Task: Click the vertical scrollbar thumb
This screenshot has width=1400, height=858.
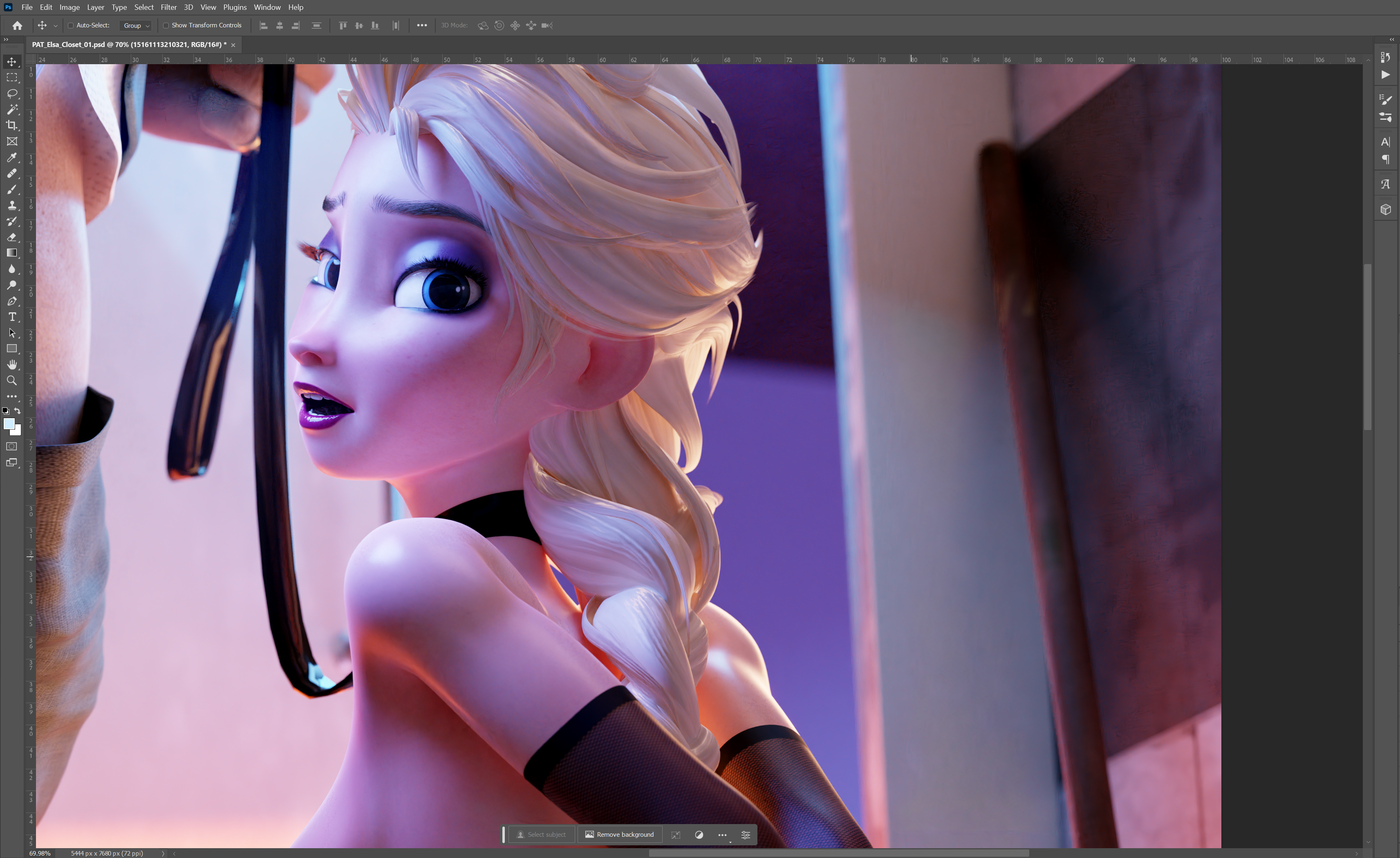Action: pos(1368,347)
